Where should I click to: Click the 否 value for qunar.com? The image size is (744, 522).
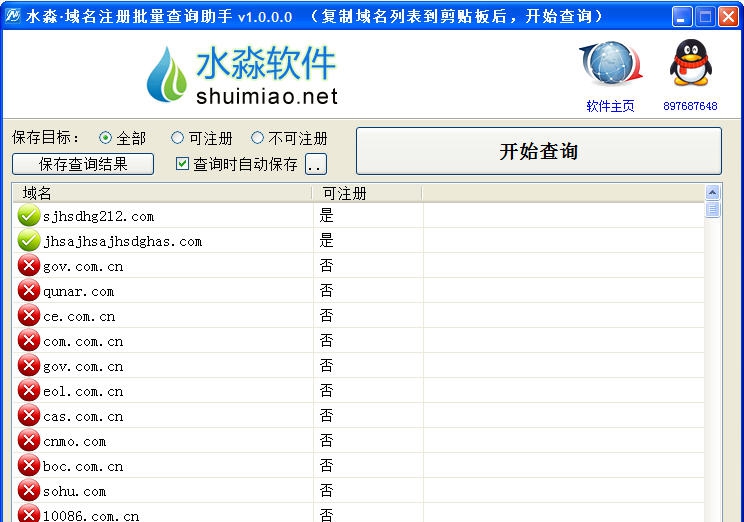click(326, 290)
